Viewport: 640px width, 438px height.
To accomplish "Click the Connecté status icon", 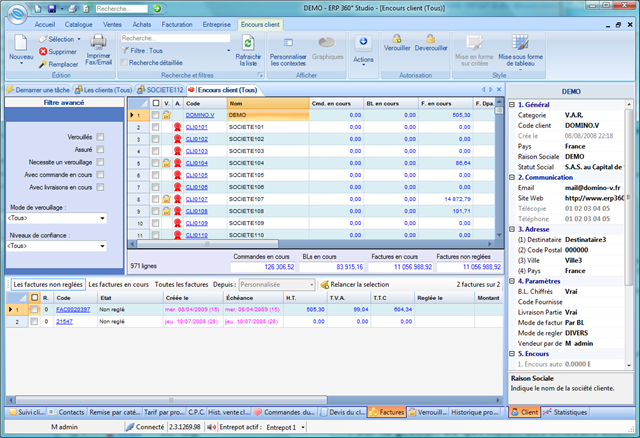I will click(x=130, y=427).
